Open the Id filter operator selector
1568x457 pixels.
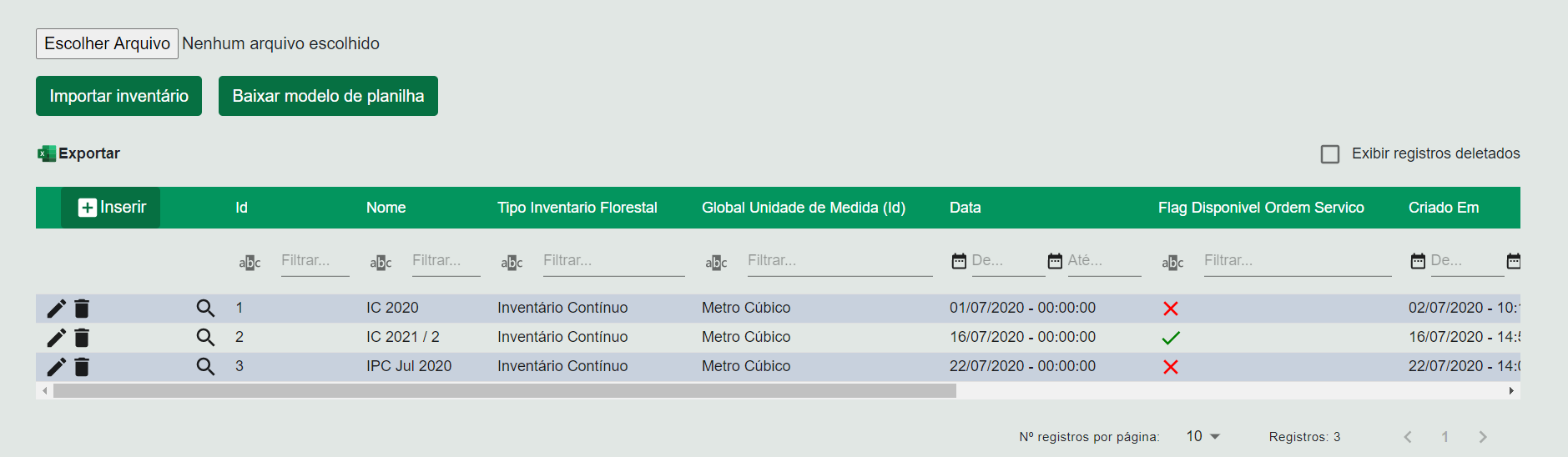click(x=250, y=263)
